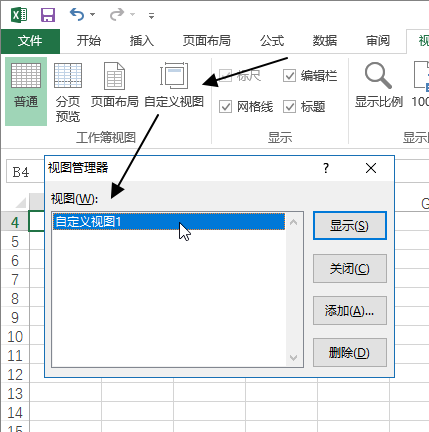The image size is (429, 432).
Task: Open 自定义视图 custom views
Action: pos(174,85)
